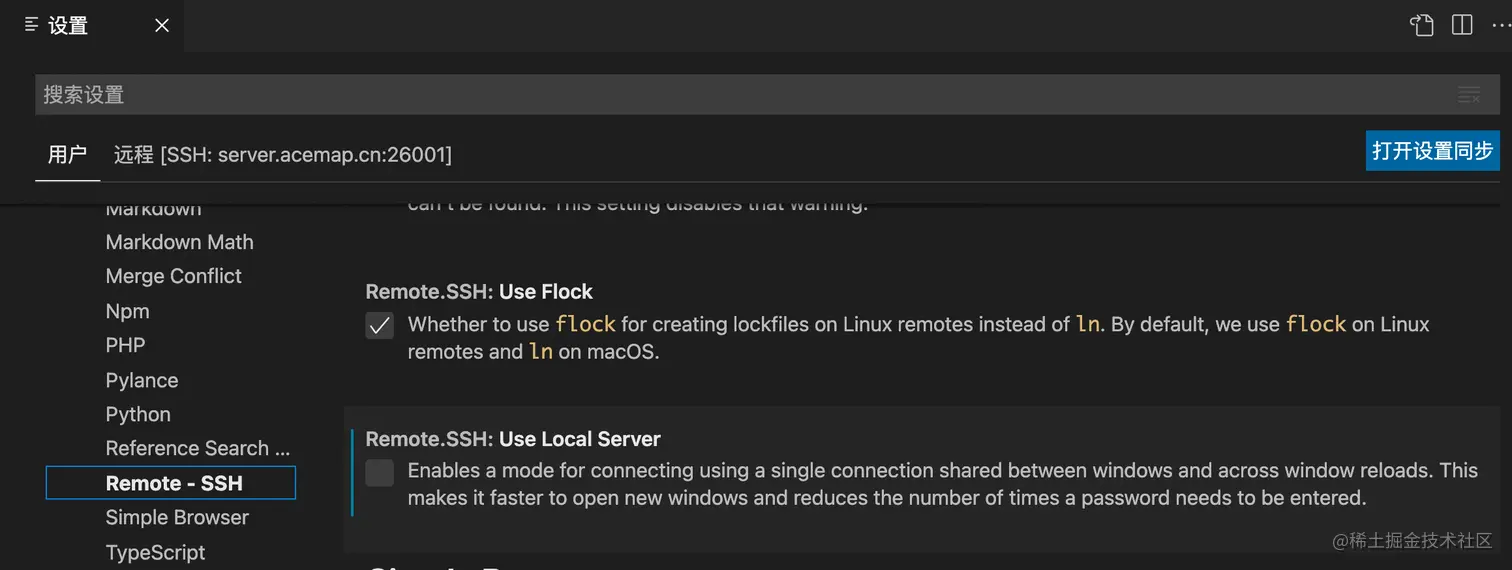Click the 打开设置同步 button
The image size is (1512, 570).
1432,151
